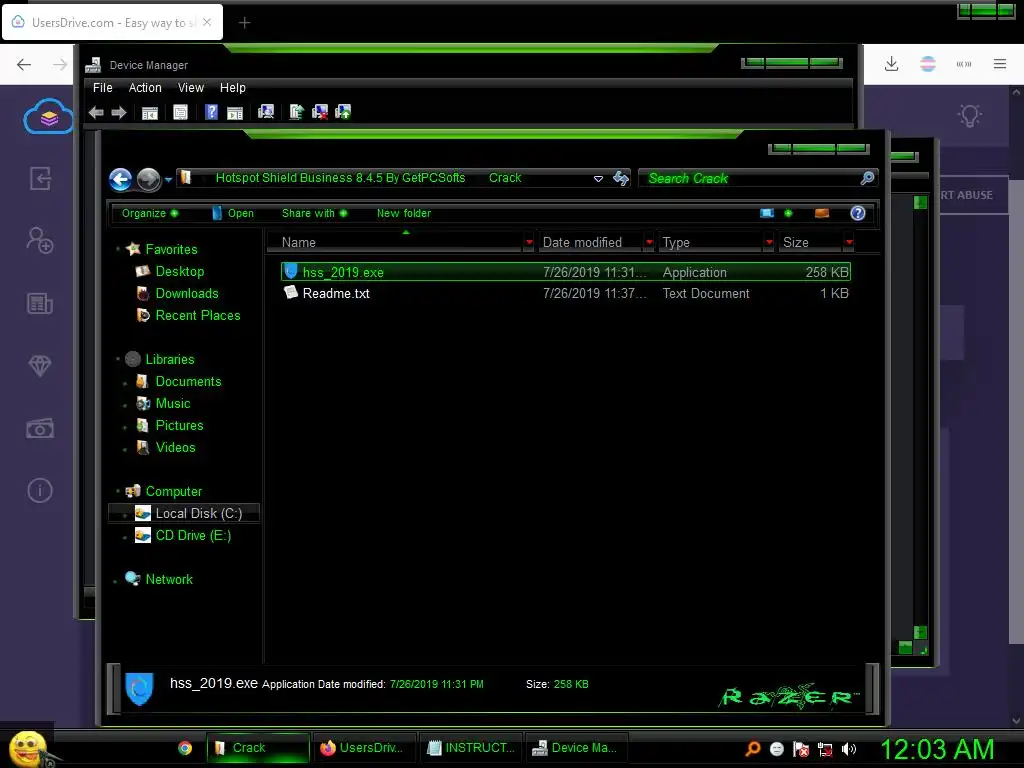1024x768 pixels.
Task: Open Name column filter dropdown arrow
Action: (x=529, y=242)
